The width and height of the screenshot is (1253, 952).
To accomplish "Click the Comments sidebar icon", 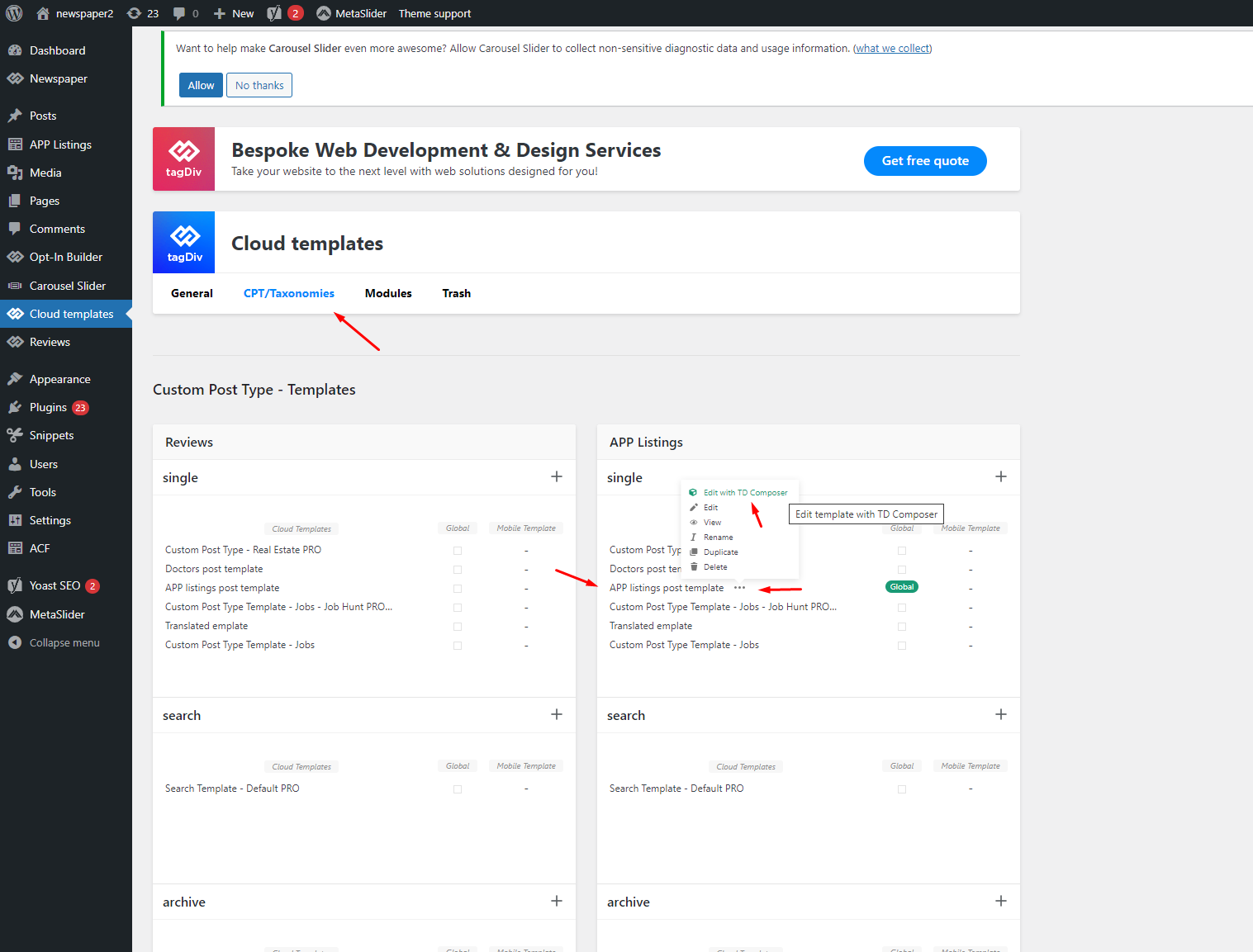I will click(x=15, y=229).
